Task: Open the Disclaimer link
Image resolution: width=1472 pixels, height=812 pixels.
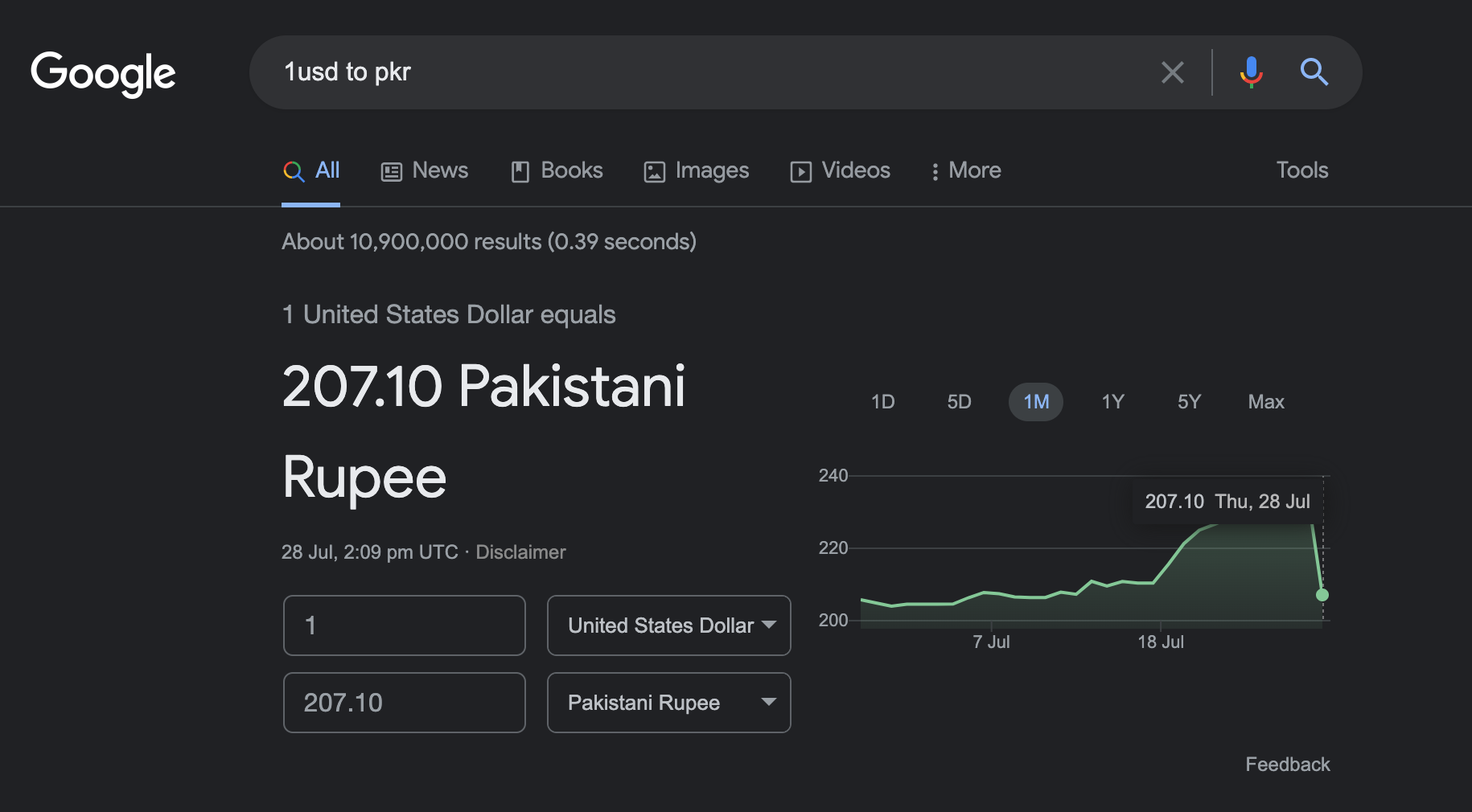Action: click(520, 552)
